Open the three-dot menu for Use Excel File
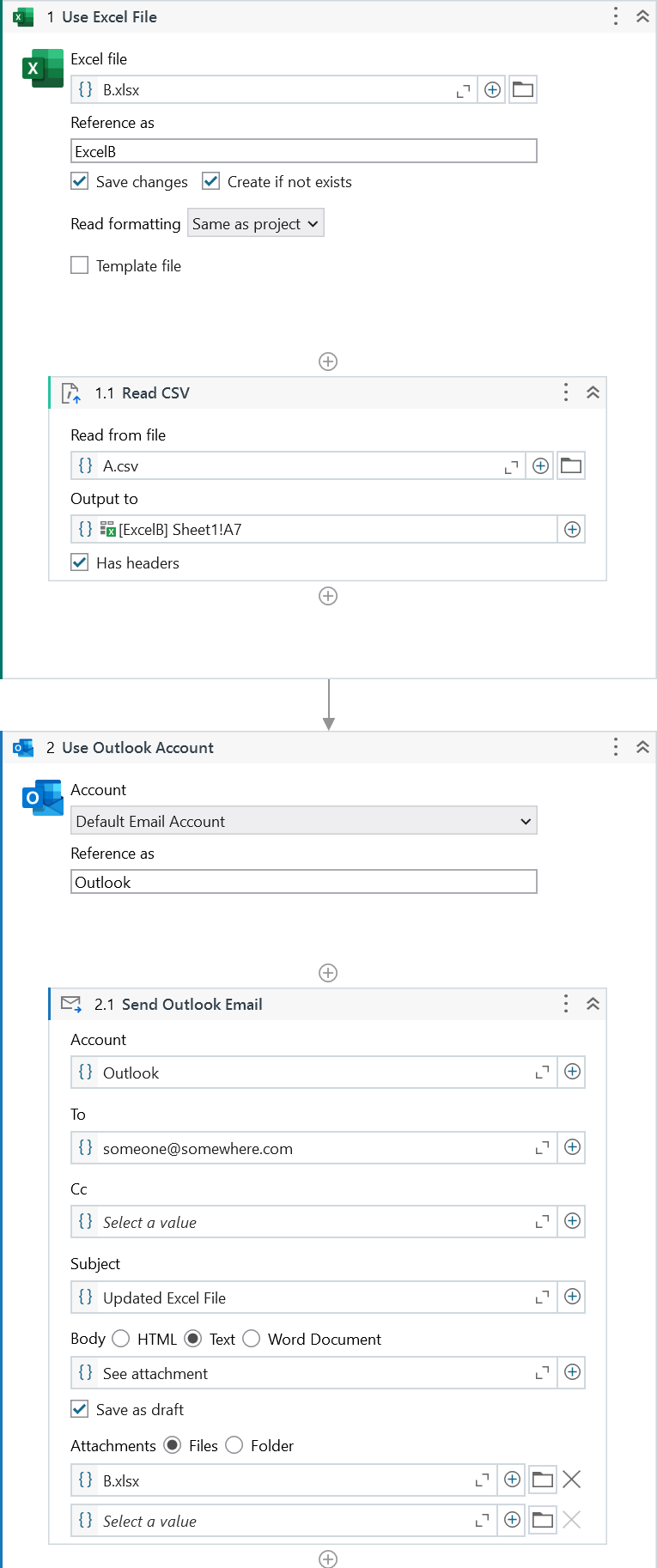Screen dimensions: 657x1568 pos(615,15)
